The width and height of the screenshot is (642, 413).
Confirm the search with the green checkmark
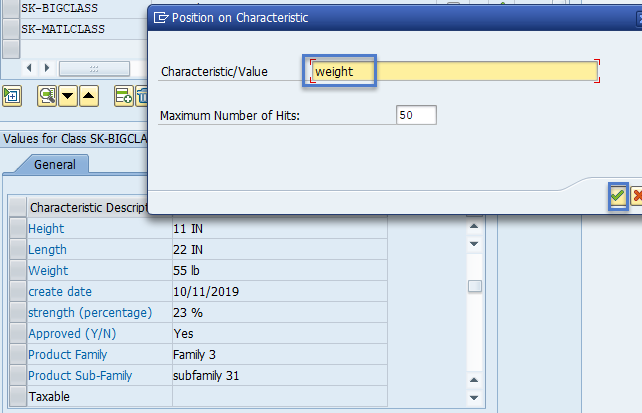618,197
